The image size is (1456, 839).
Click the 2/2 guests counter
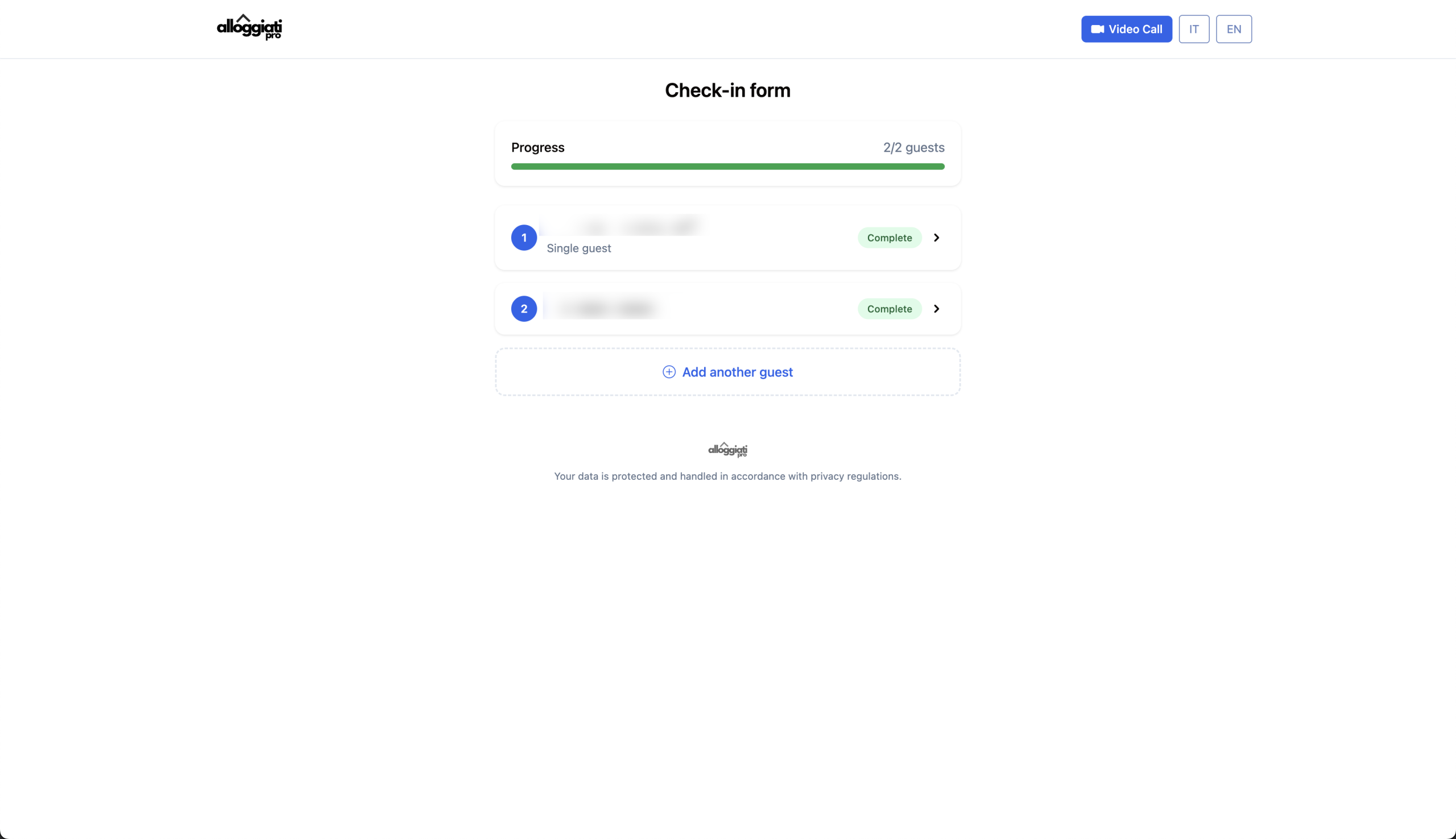[913, 148]
